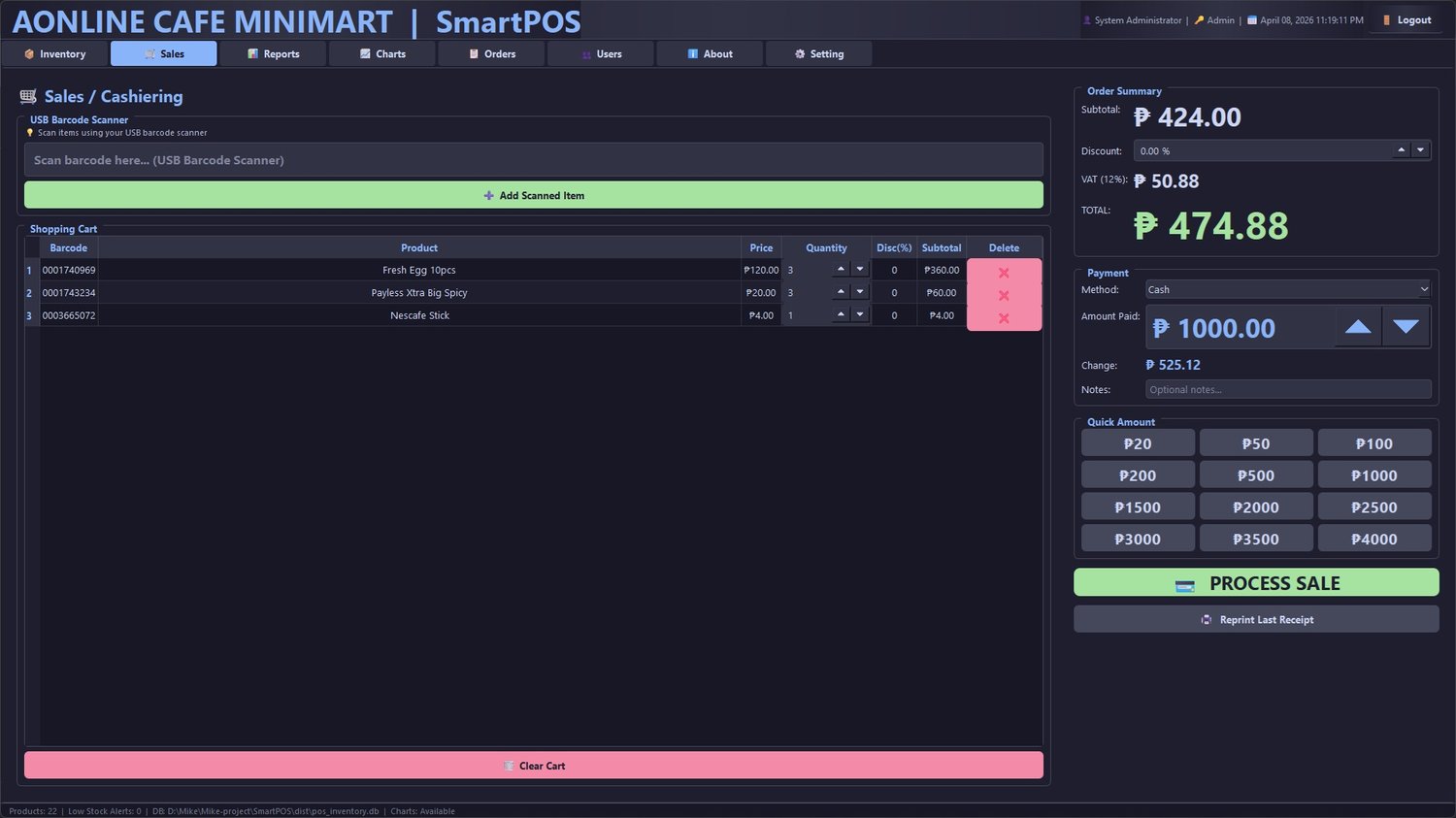Image resolution: width=1456 pixels, height=818 pixels.
Task: Go to the Charts tab
Action: [381, 53]
